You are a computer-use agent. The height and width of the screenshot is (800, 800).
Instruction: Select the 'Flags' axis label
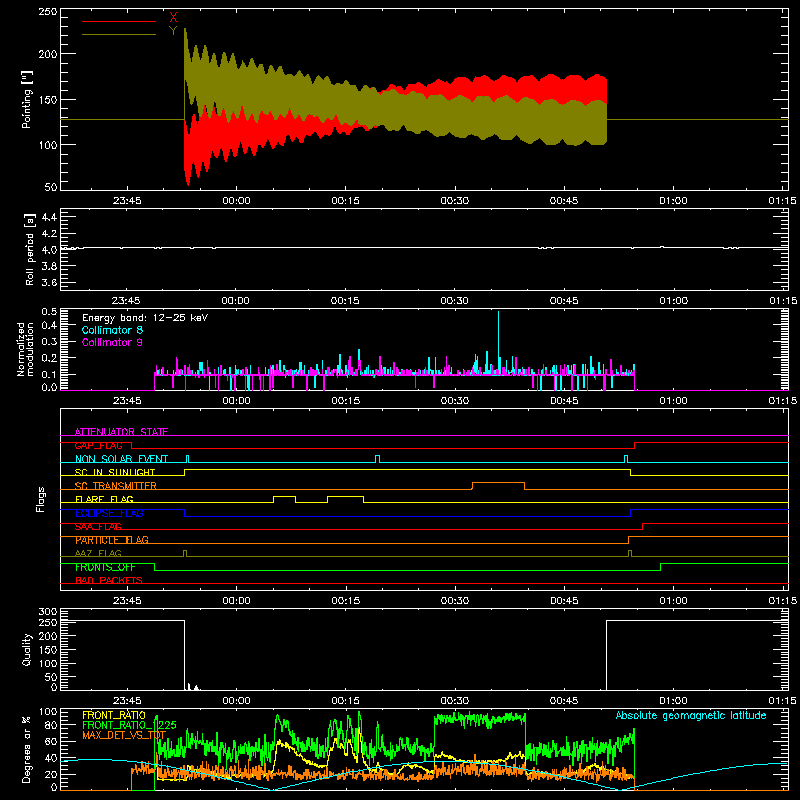pyautogui.click(x=40, y=499)
